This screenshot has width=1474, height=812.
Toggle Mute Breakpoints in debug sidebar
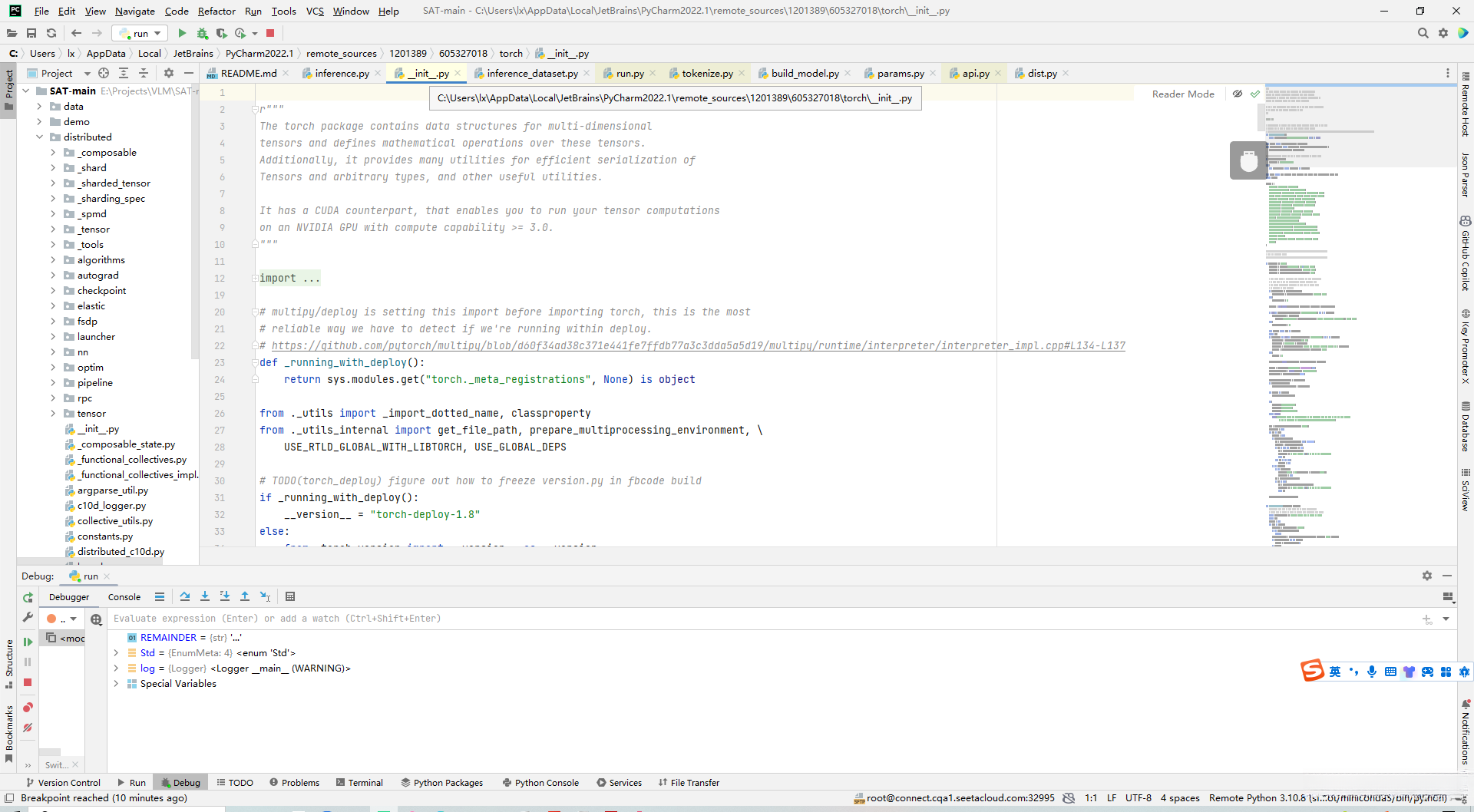(28, 728)
